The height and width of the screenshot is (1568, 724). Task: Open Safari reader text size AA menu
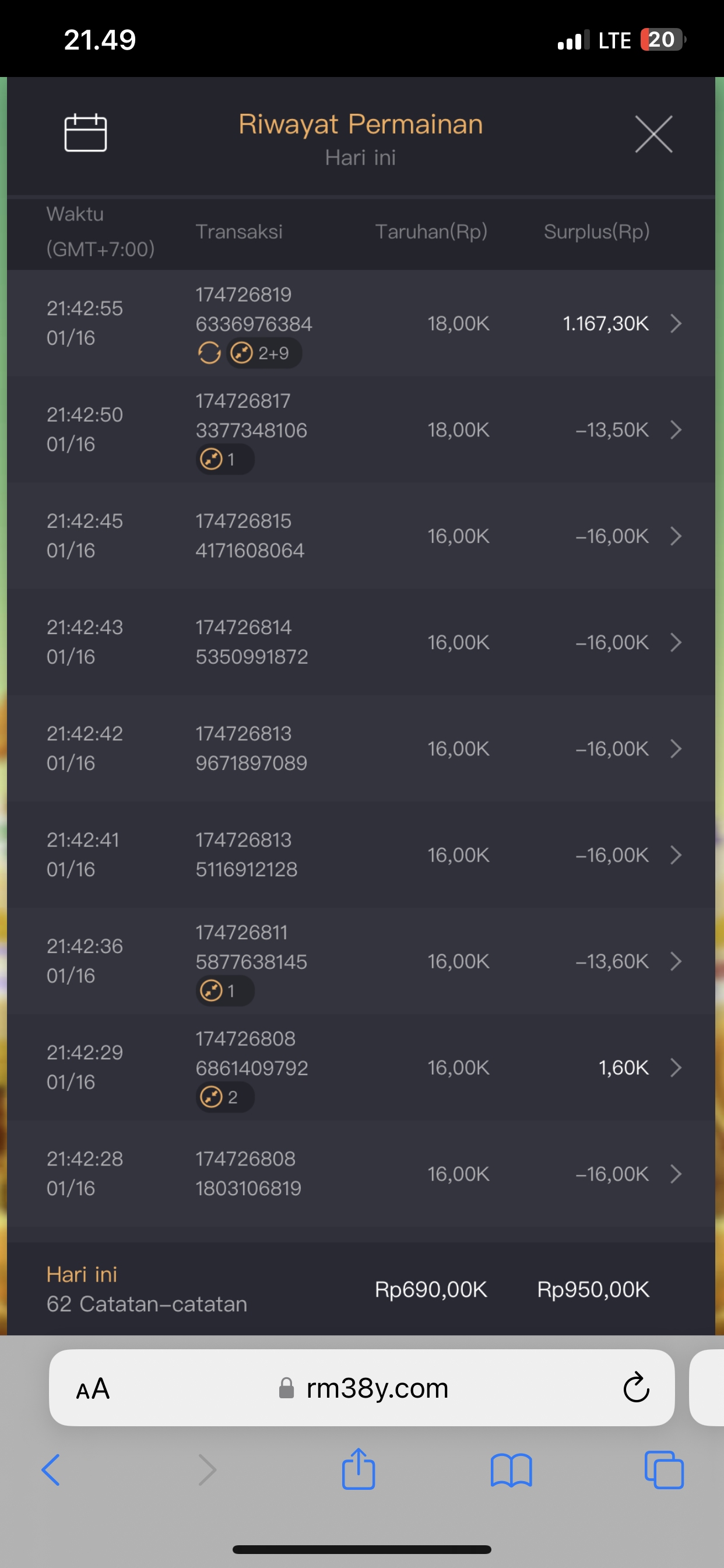pyautogui.click(x=93, y=1389)
